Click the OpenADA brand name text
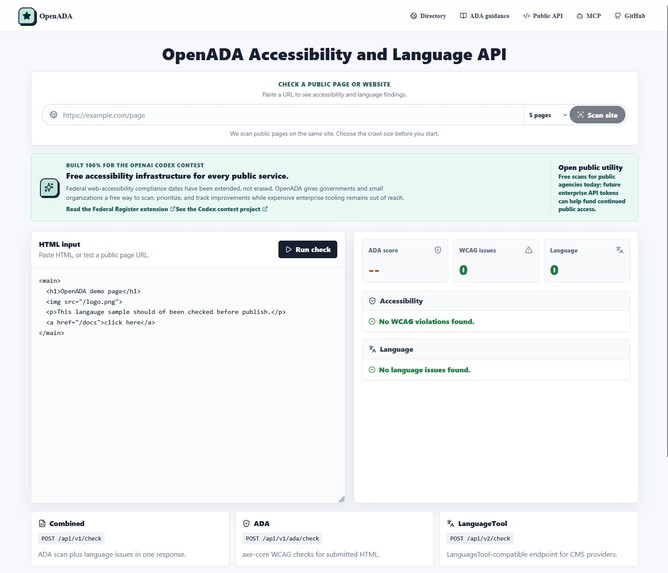This screenshot has height=573, width=668. point(56,16)
